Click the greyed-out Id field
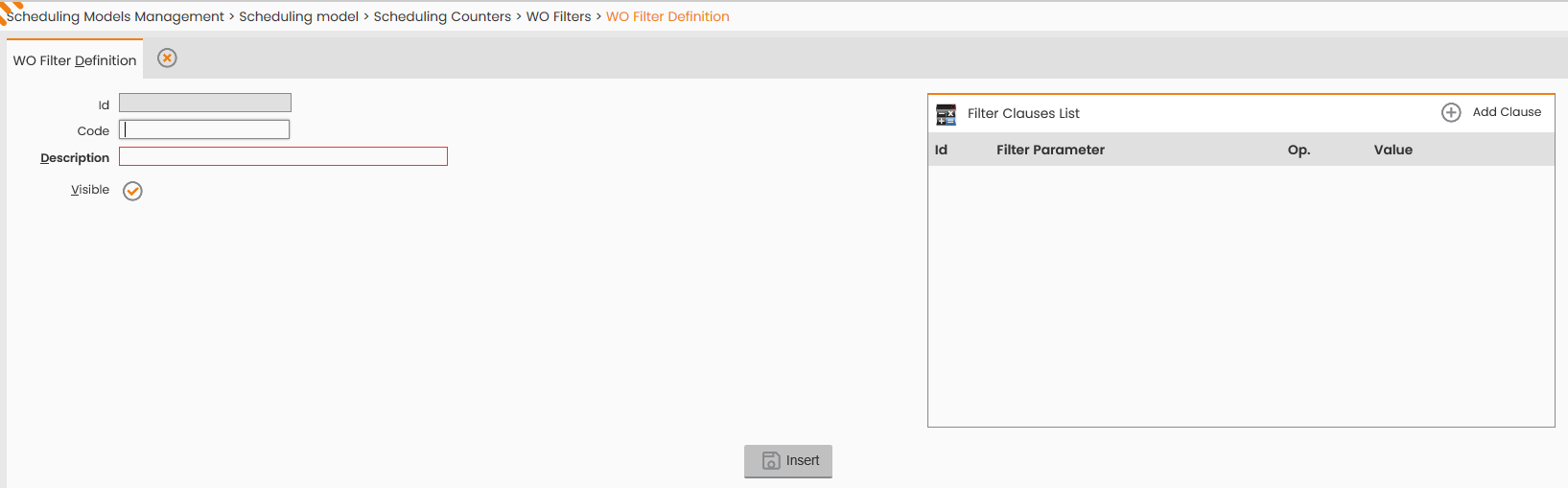Screen dimensions: 1568x488 pyautogui.click(x=205, y=103)
